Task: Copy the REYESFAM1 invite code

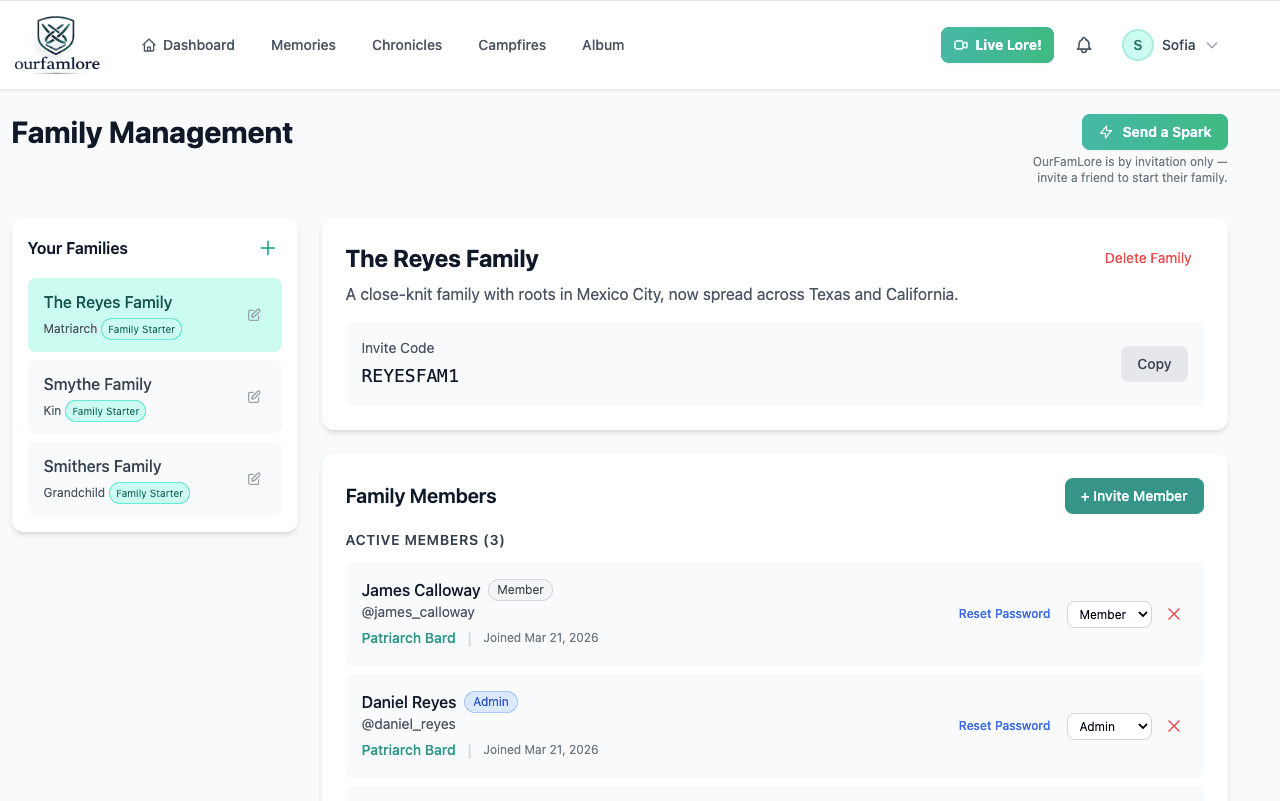Action: pos(1154,364)
